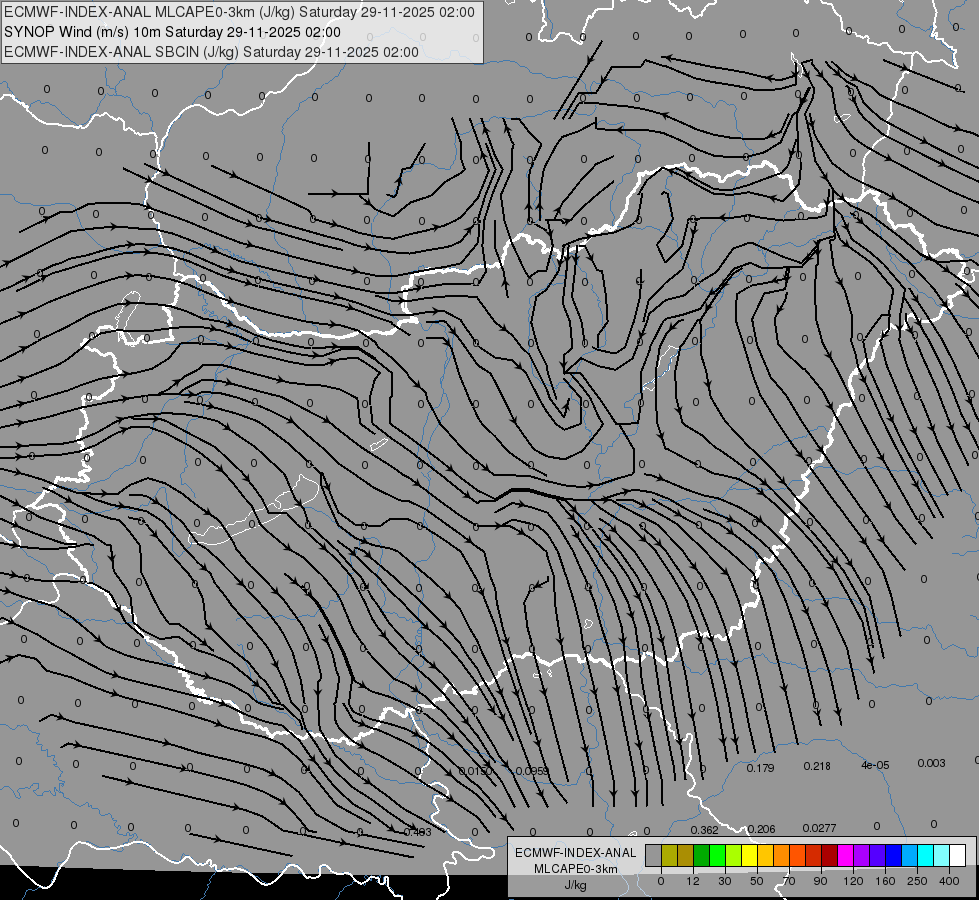The height and width of the screenshot is (900, 979).
Task: Click the legend scale value 12
Action: coord(693,881)
